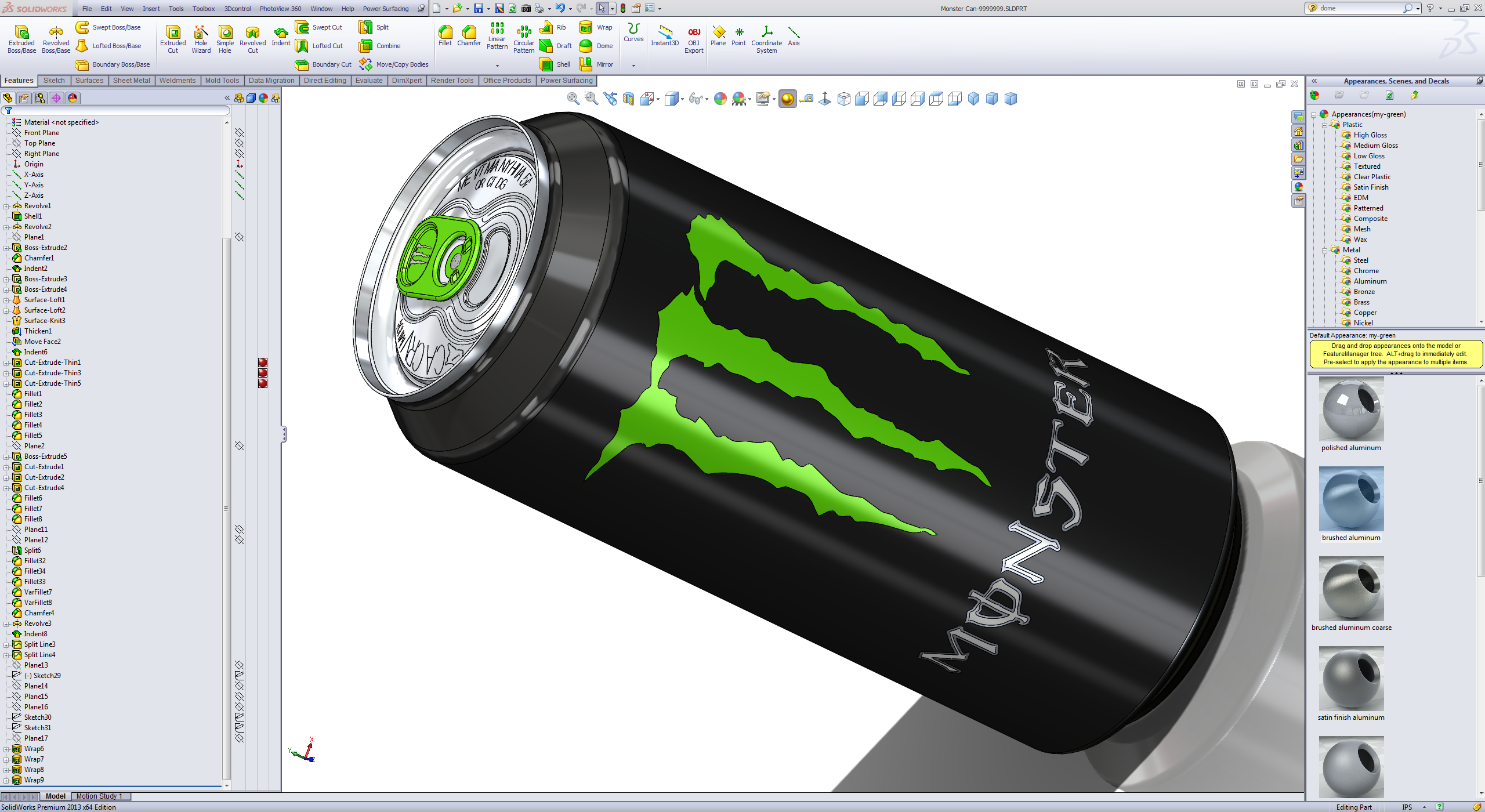Open the View Orientation dropdown arrow

[x=658, y=99]
